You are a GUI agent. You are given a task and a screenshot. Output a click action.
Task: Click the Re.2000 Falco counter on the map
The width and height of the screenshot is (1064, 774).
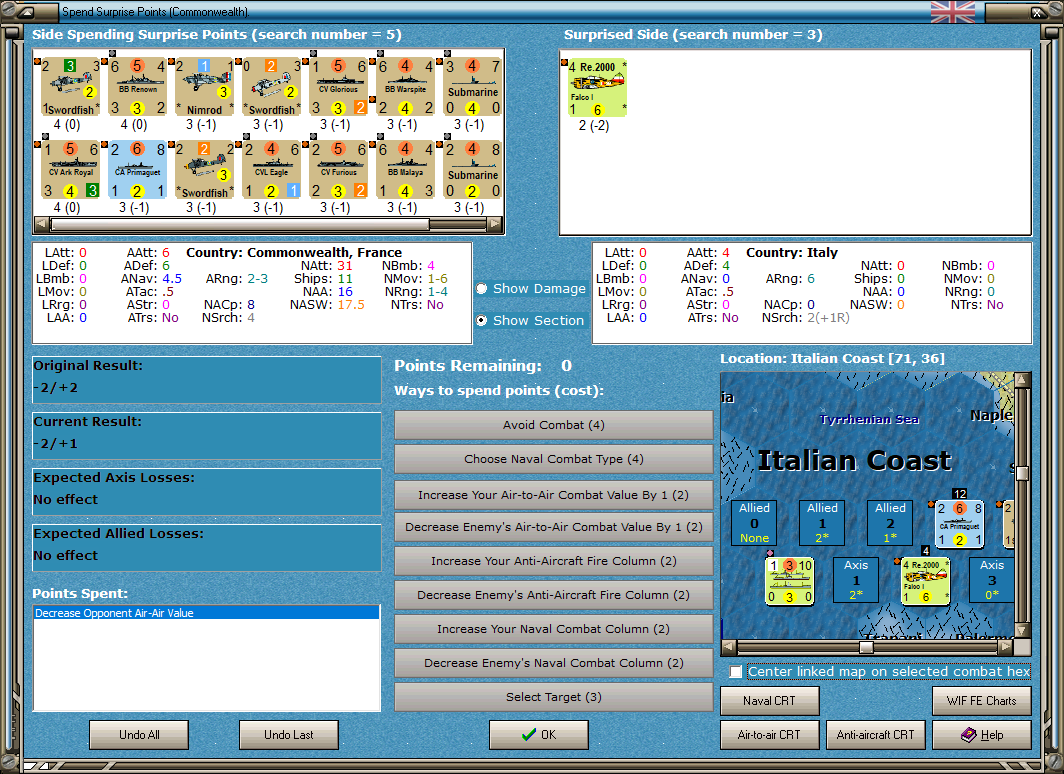coord(925,580)
